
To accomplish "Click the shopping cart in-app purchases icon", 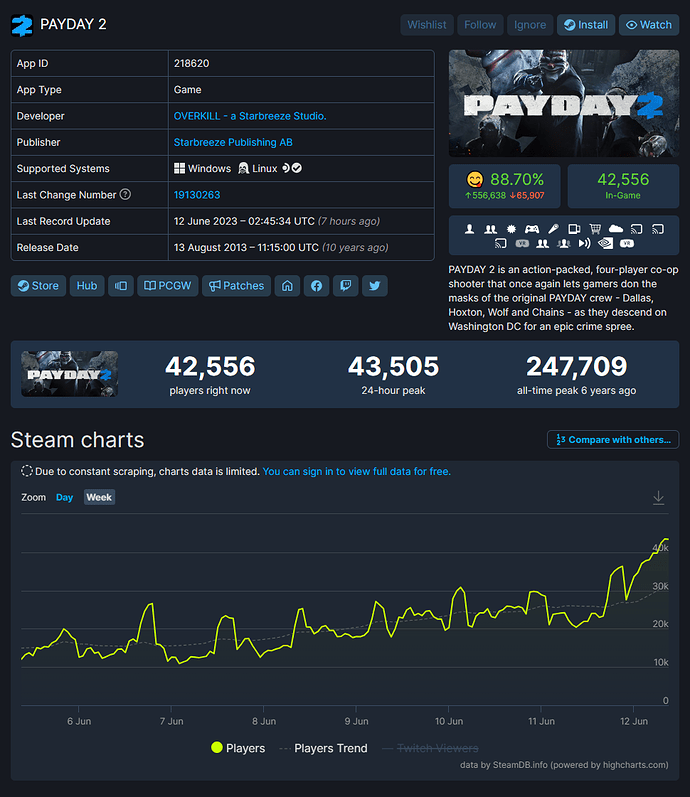I will (x=595, y=229).
